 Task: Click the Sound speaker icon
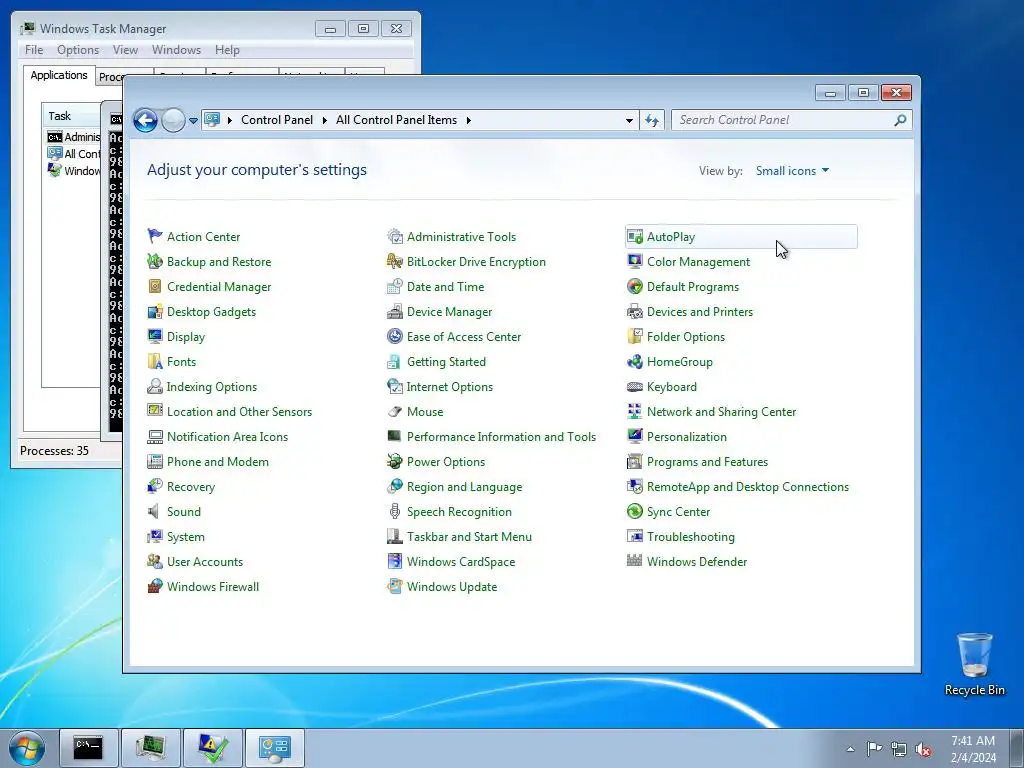pyautogui.click(x=155, y=511)
